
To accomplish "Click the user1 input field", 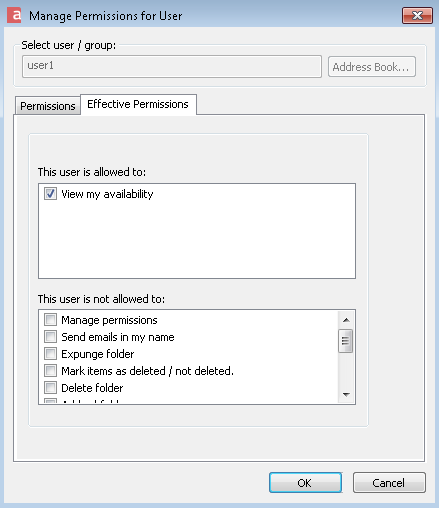I will [172, 66].
